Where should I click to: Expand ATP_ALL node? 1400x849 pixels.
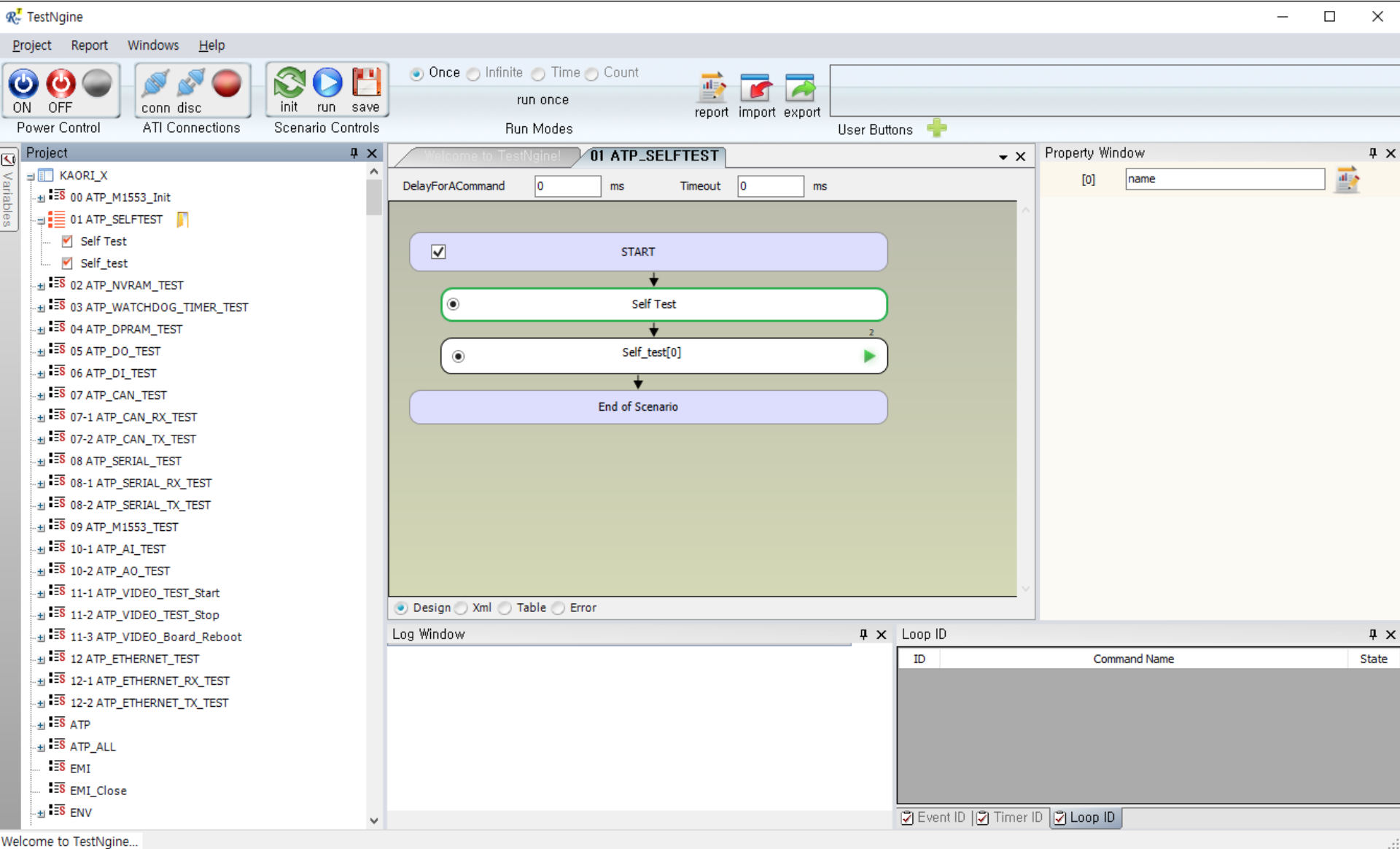point(41,748)
